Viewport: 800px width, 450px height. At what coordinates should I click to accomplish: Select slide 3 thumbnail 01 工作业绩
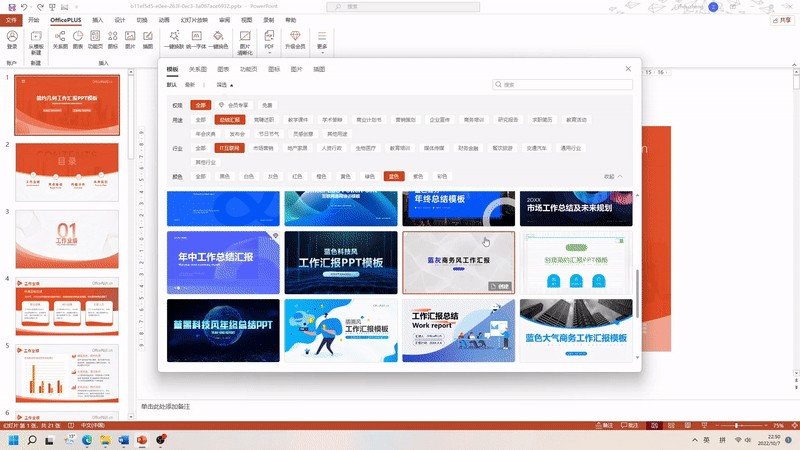tap(67, 239)
